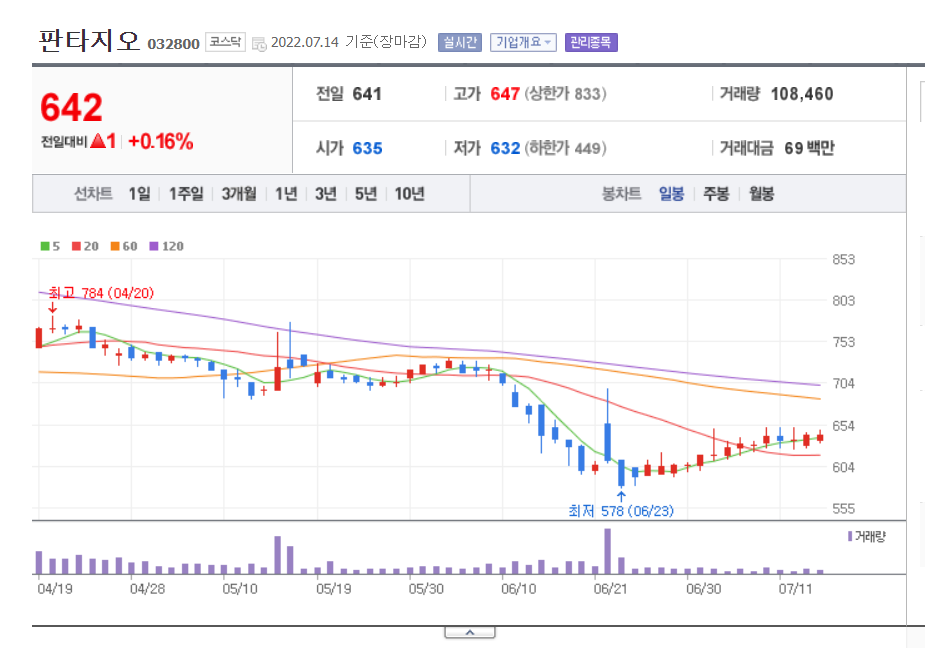Click the 06/21 date axis label
This screenshot has width=925, height=648.
point(611,589)
